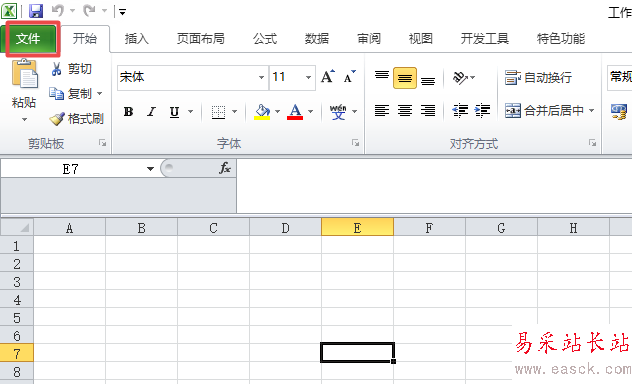632x384 pixels.
Task: Open the 剪贴板 dialog launcher
Action: 103,143
